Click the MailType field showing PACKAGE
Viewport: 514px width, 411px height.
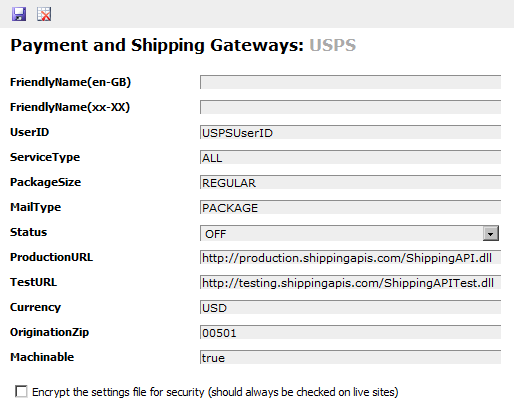coord(350,207)
